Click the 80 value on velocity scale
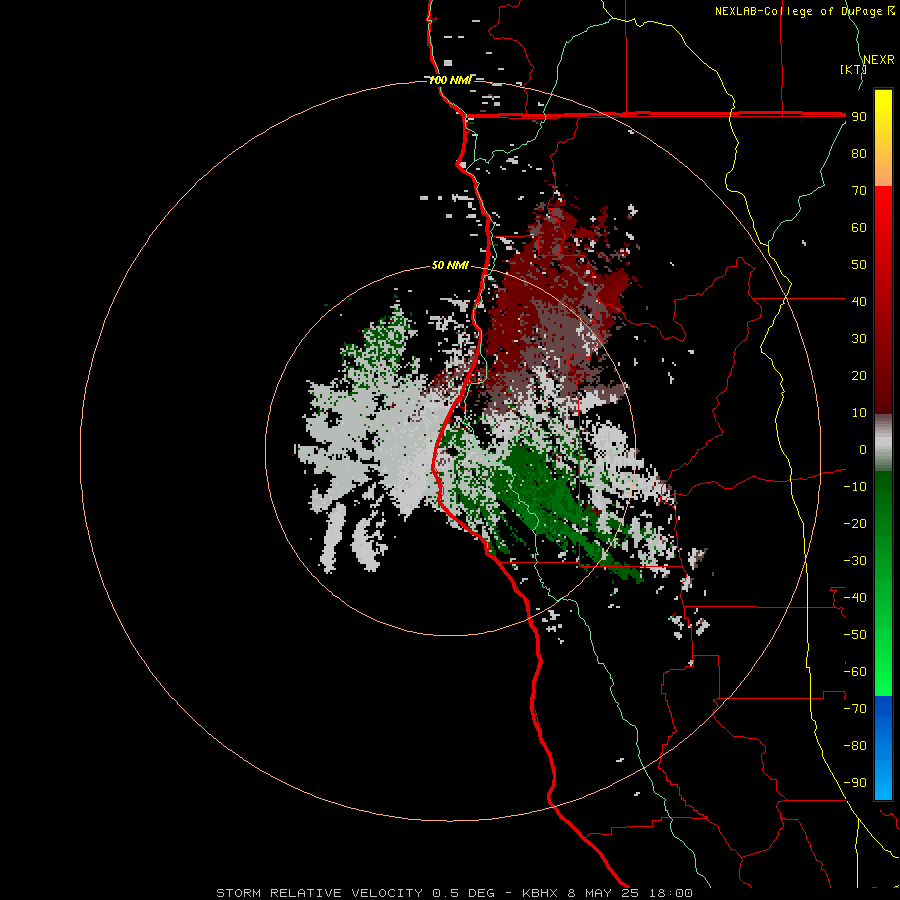 coord(859,154)
